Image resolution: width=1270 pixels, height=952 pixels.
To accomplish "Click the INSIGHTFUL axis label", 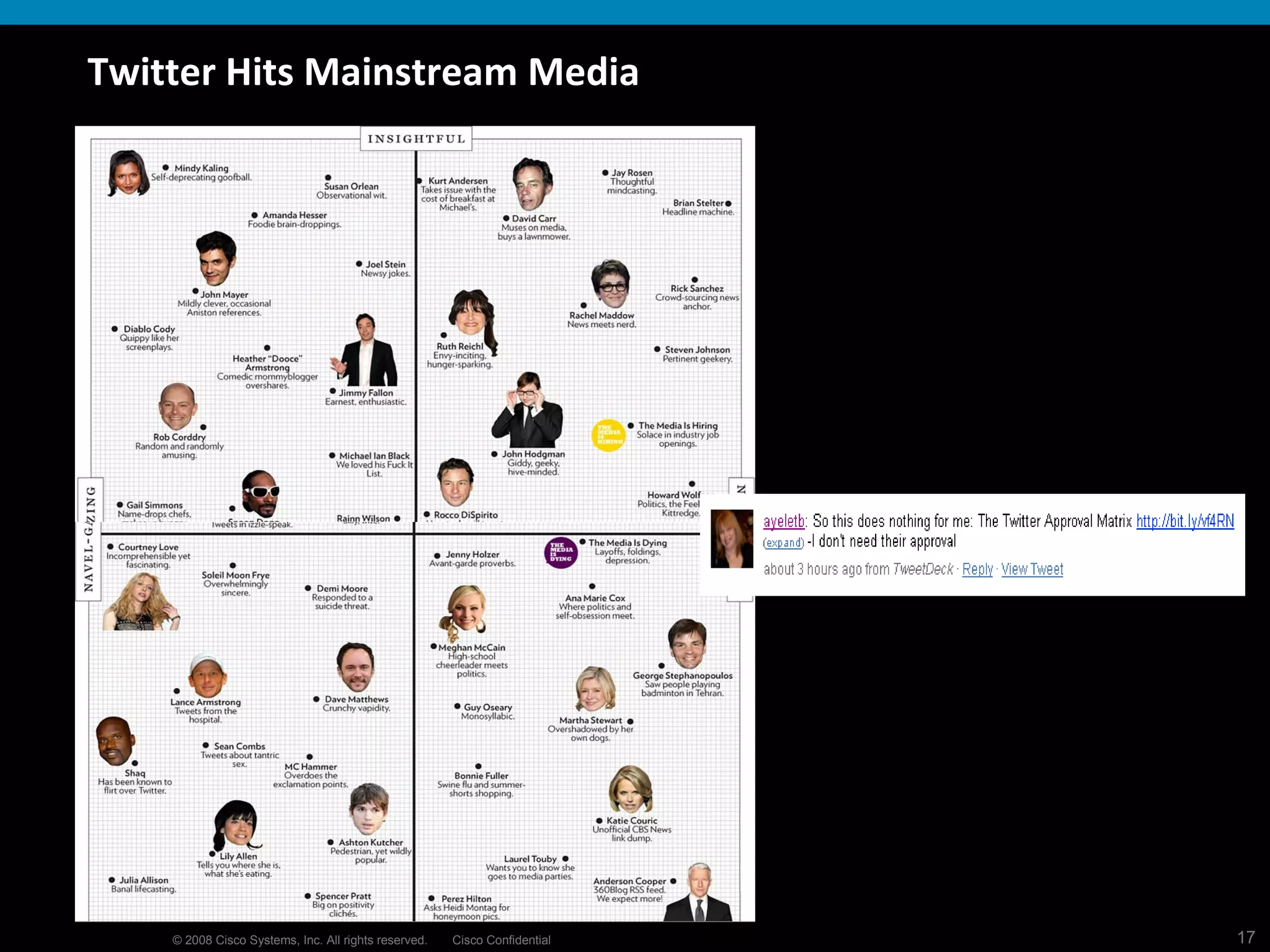I will click(416, 139).
